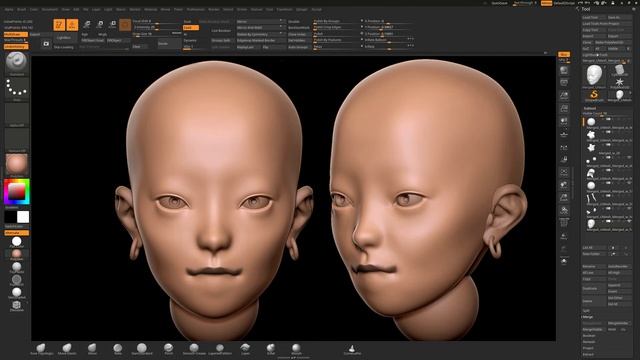Image resolution: width=640 pixels, height=360 pixels.
Task: Toggle the orange Draw mode button
Action: click(x=72, y=25)
